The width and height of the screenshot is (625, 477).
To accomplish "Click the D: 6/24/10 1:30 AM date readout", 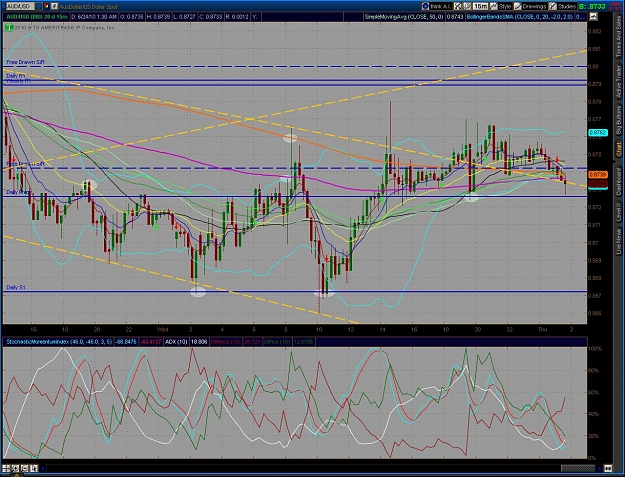I will (x=94, y=17).
